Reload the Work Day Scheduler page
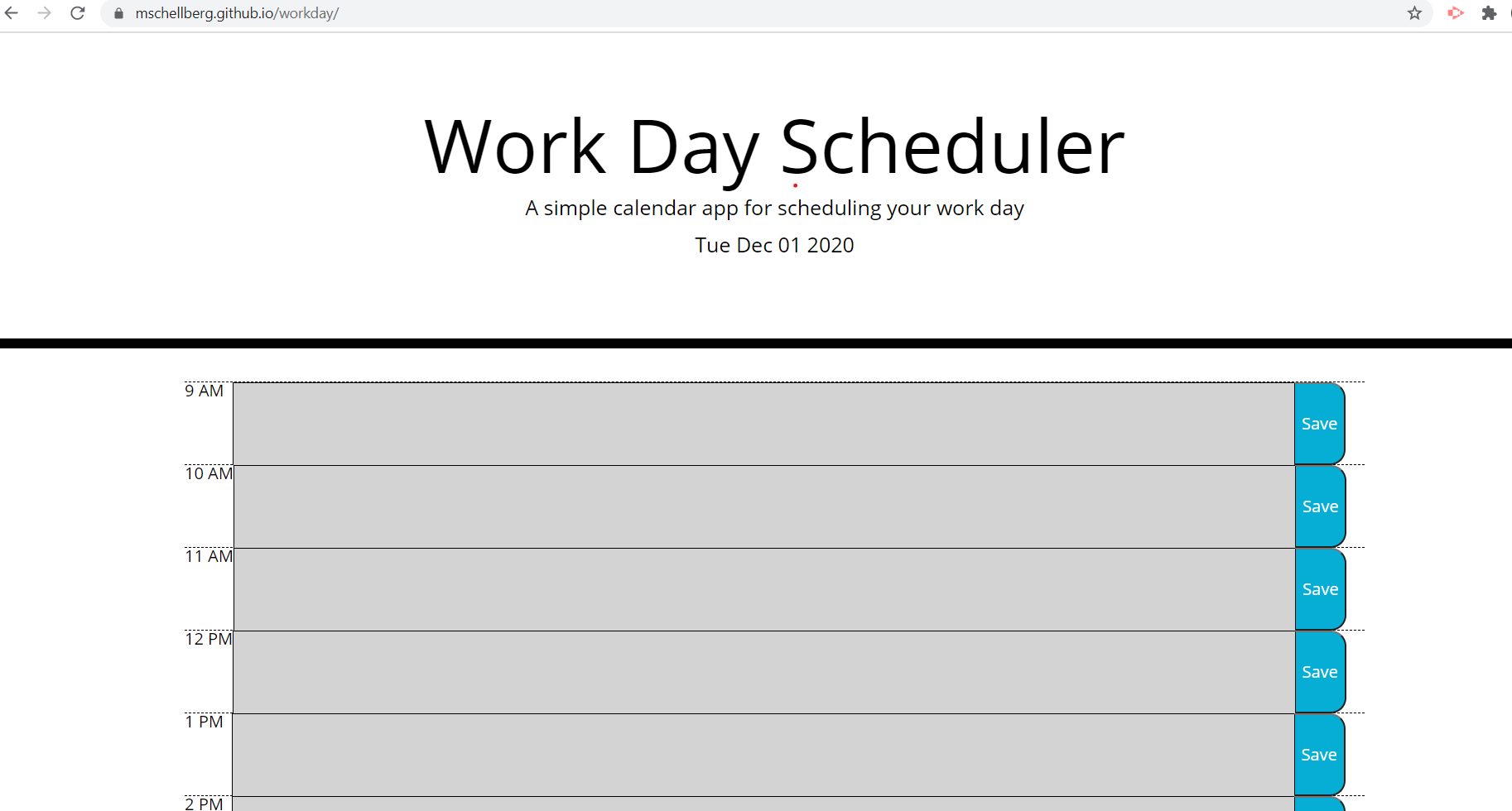Viewport: 1512px width, 811px height. coord(78,13)
